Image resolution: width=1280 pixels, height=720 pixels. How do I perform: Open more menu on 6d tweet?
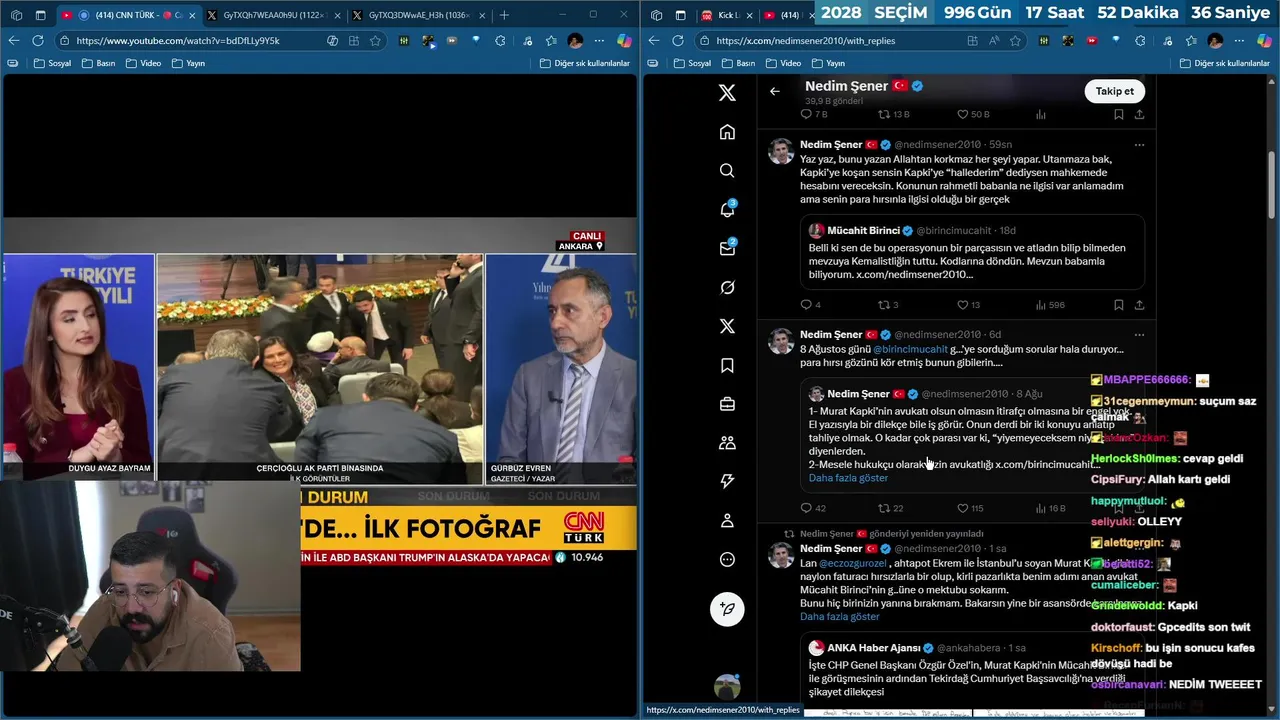click(1139, 335)
